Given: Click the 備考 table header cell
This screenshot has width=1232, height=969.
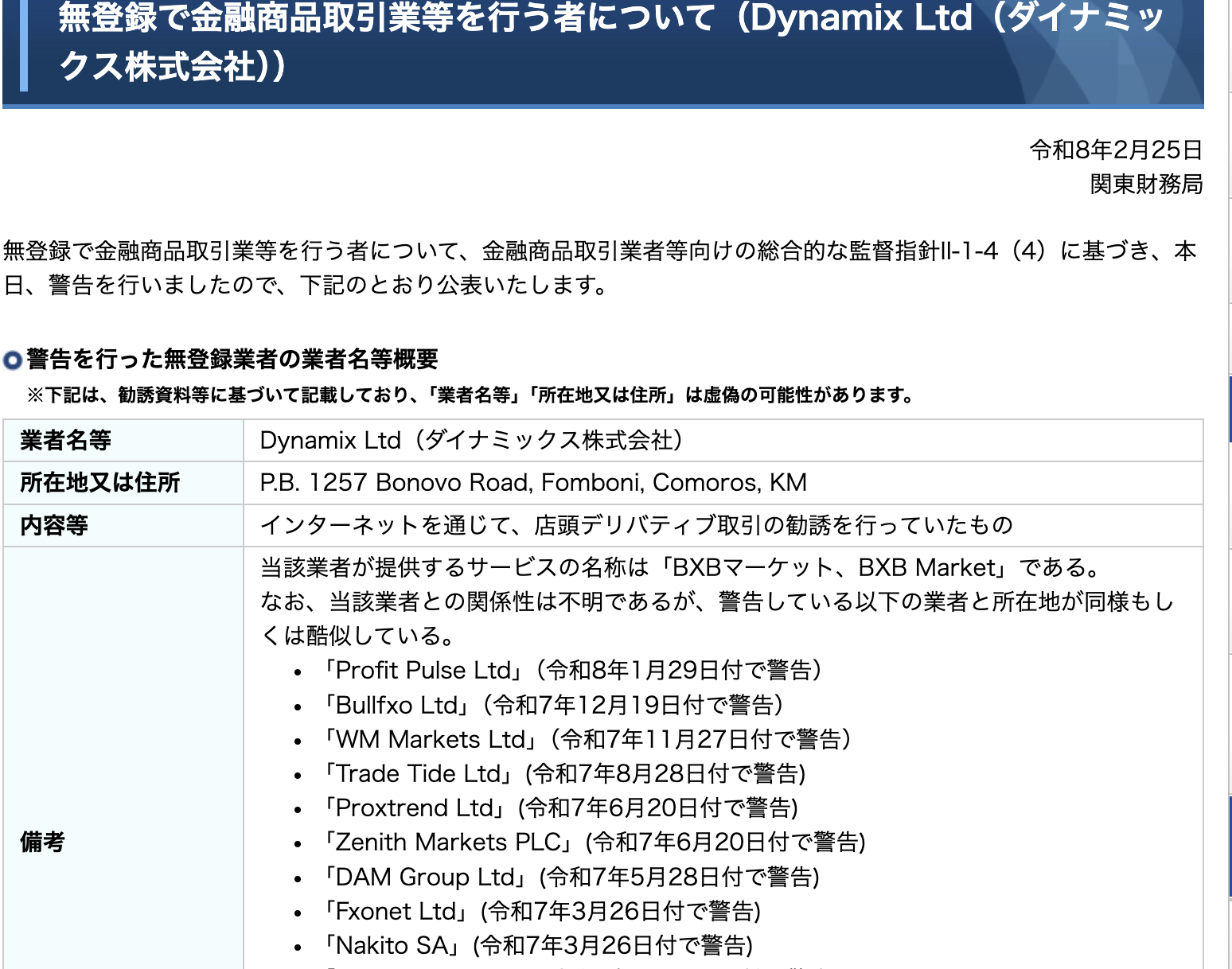Looking at the screenshot, I should [x=43, y=841].
